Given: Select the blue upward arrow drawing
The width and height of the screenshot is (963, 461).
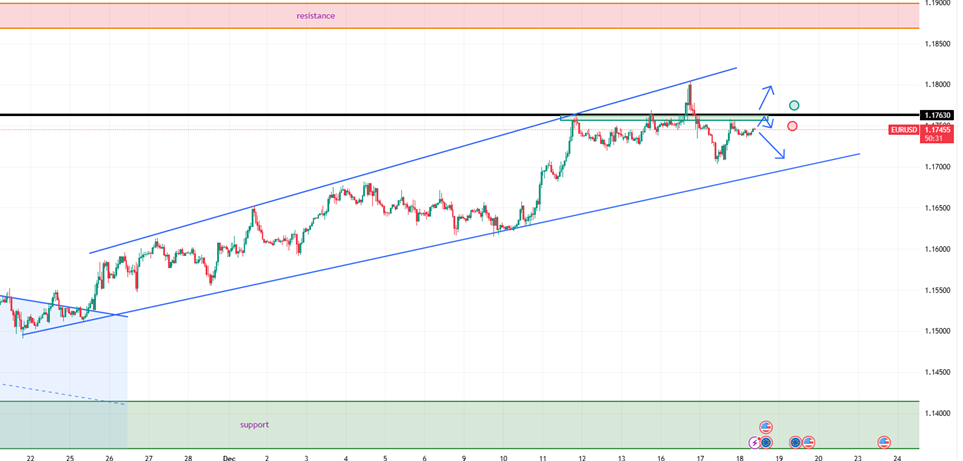Looking at the screenshot, I should coord(765,97).
